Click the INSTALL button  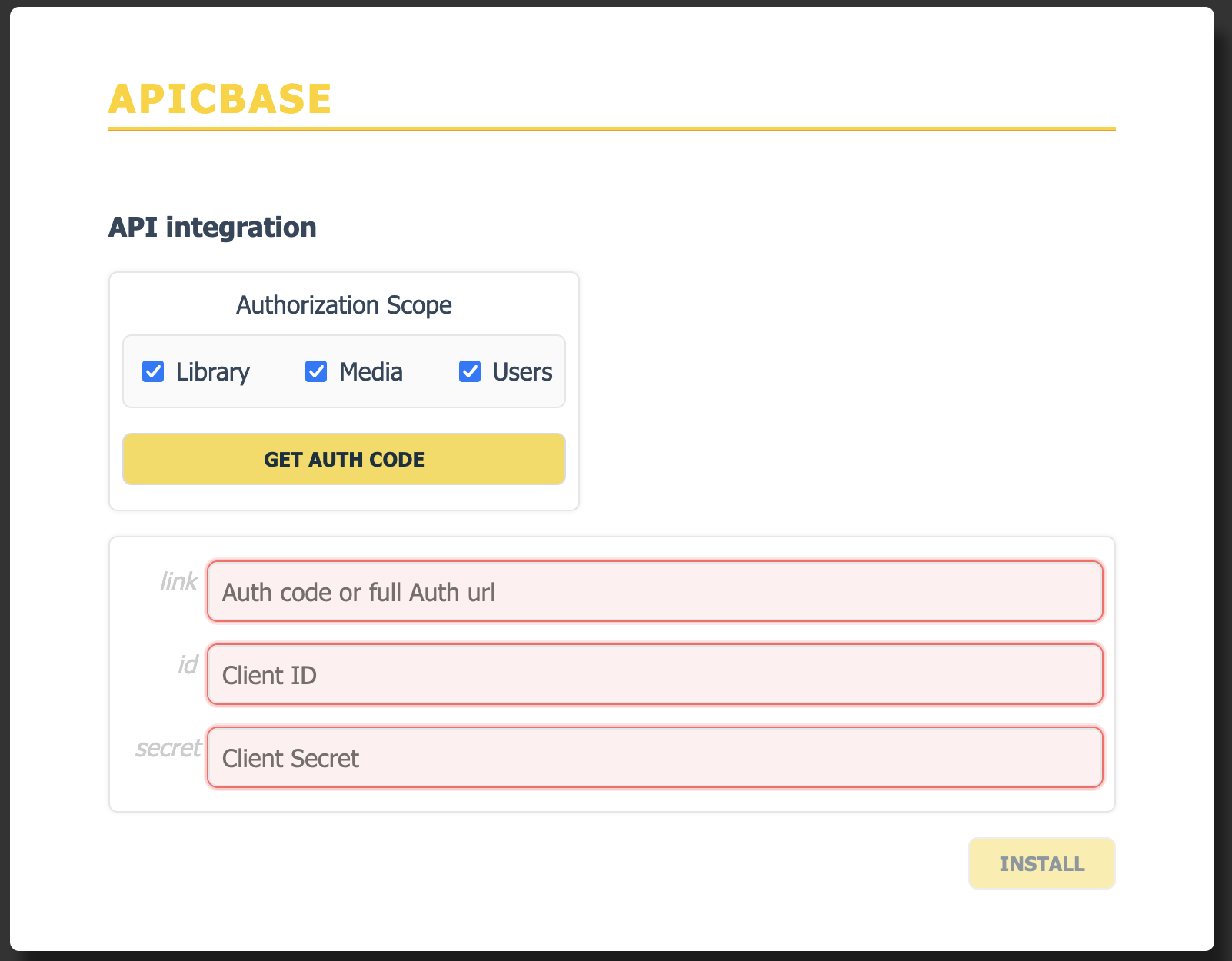(1041, 863)
